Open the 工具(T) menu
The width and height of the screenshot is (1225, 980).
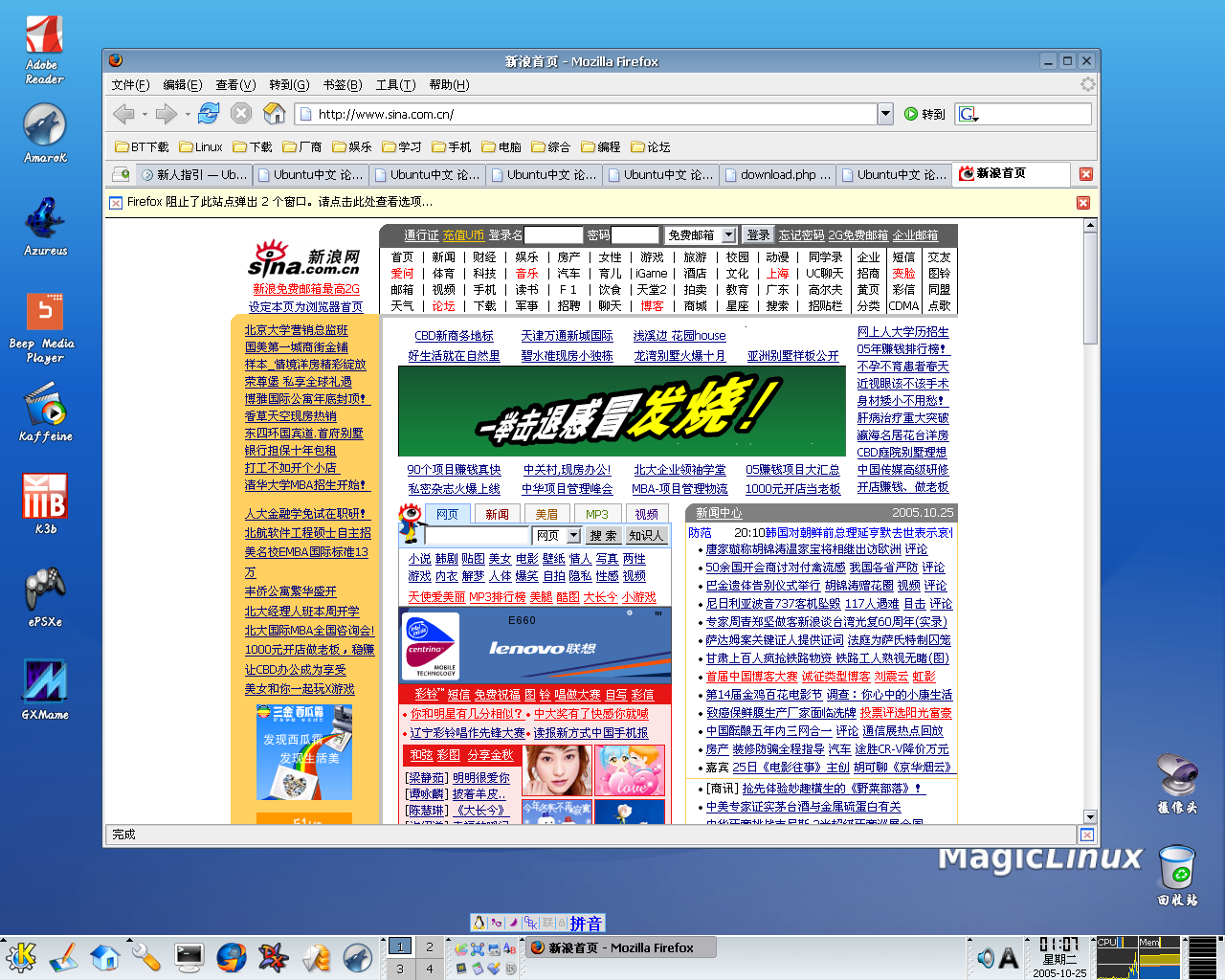point(395,85)
